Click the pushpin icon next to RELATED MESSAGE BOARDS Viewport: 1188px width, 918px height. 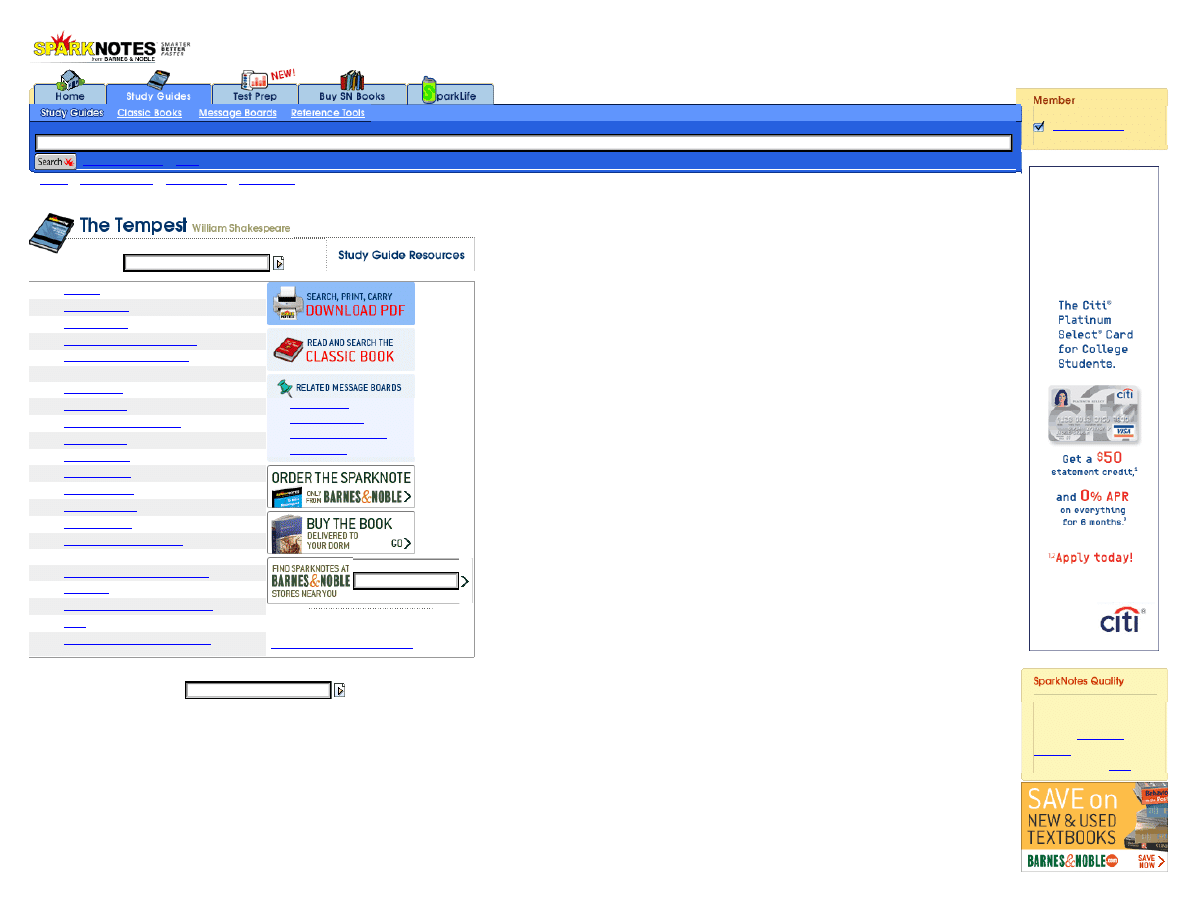coord(283,388)
